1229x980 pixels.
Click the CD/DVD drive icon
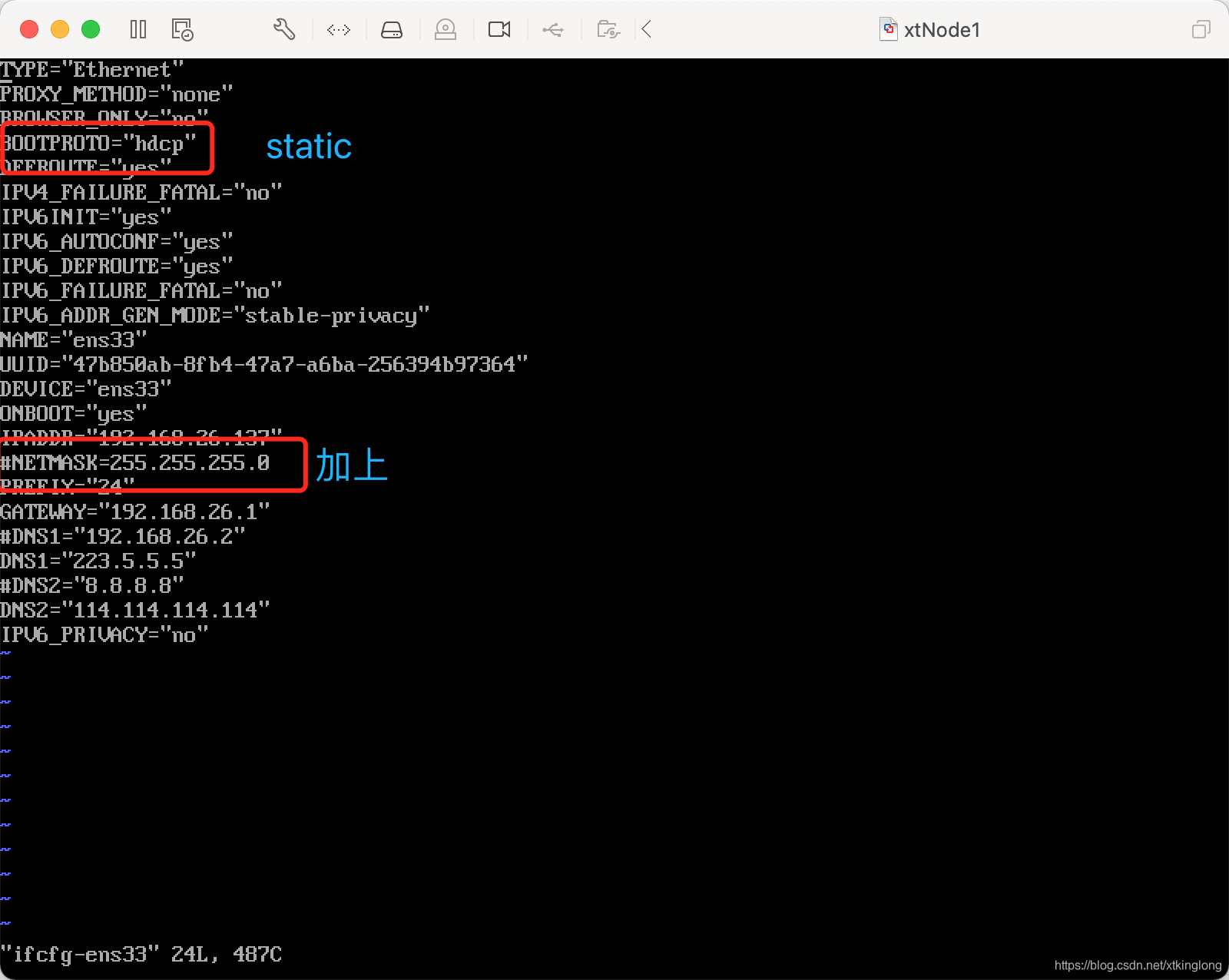446,30
